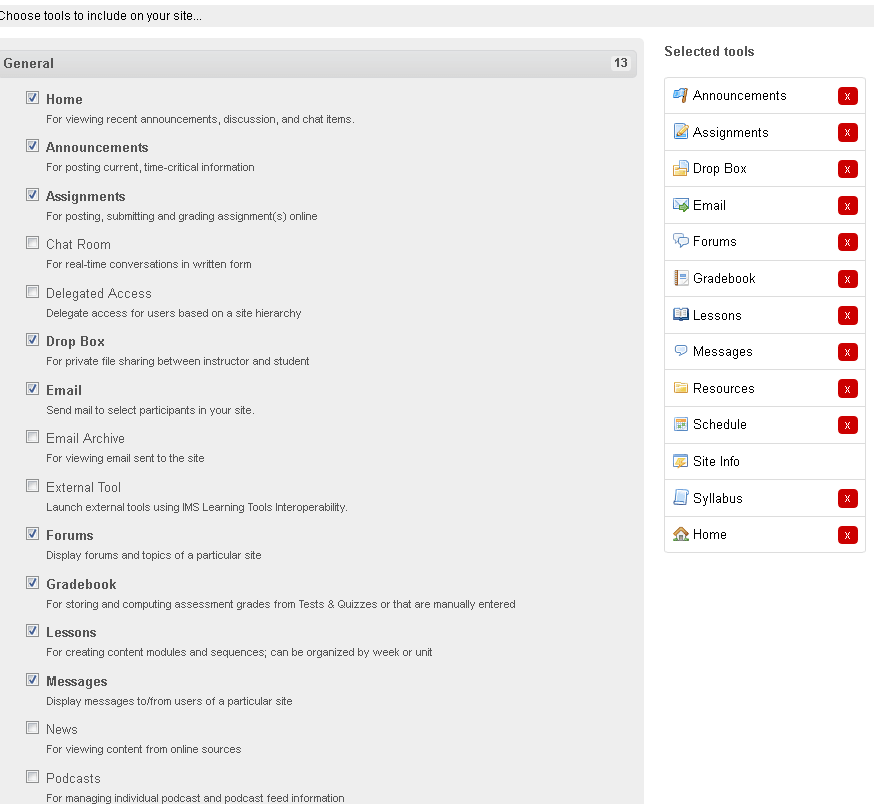Click the Schedule calendar icon in Selected tools
Screen dimensions: 874x804
click(681, 424)
